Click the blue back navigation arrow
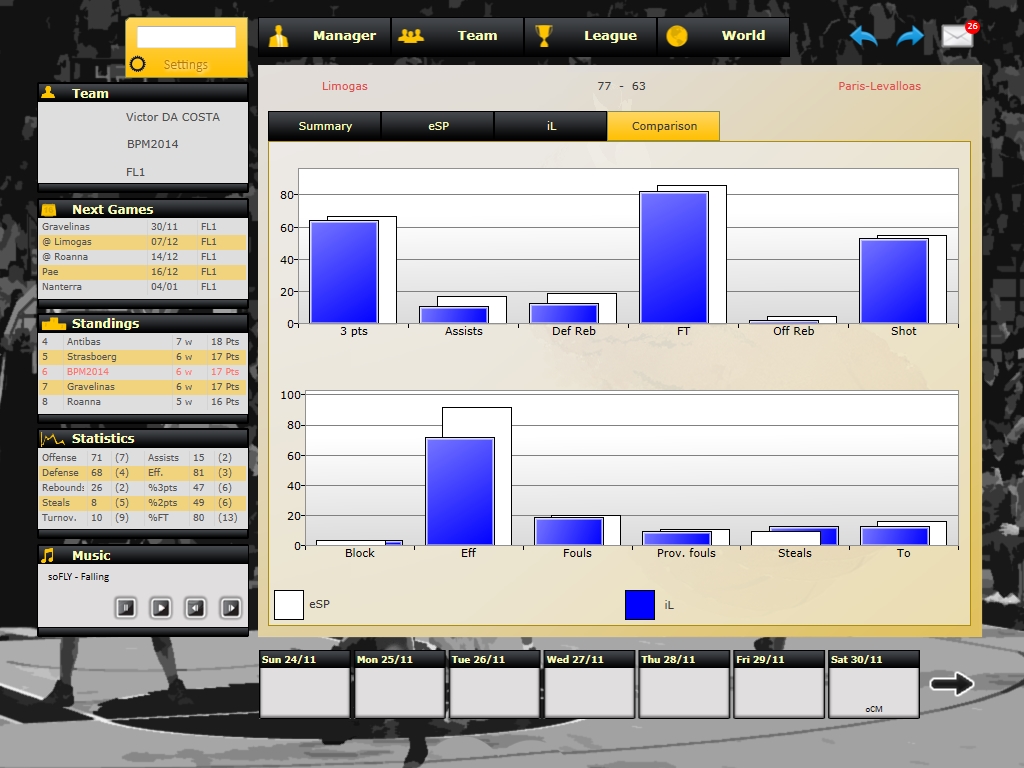The width and height of the screenshot is (1024, 768). click(862, 35)
